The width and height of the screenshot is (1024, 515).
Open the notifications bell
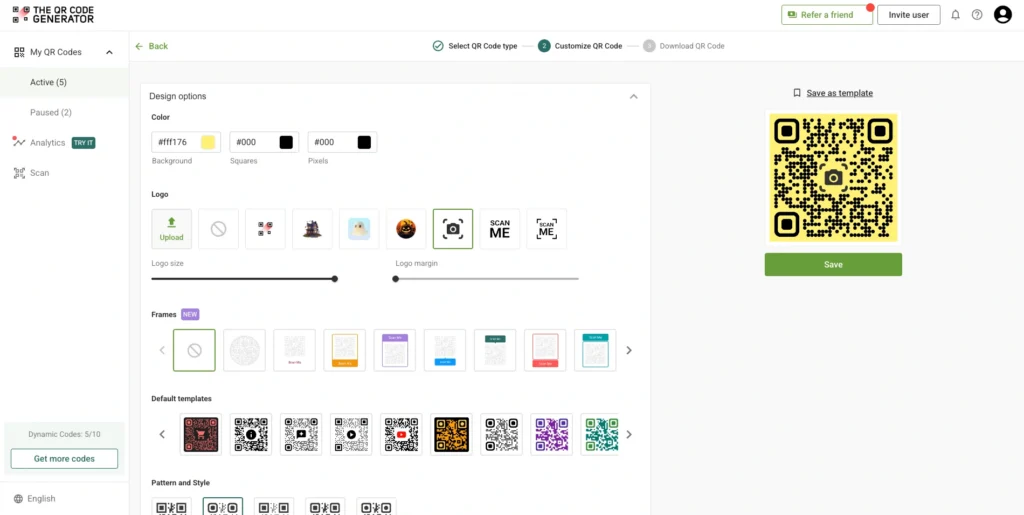[955, 14]
